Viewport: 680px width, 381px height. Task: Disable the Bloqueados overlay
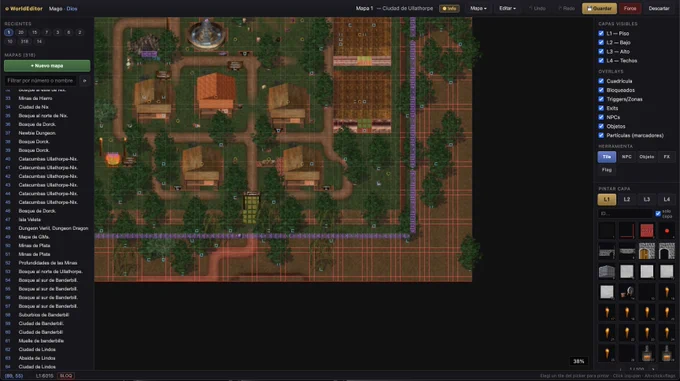[601, 90]
